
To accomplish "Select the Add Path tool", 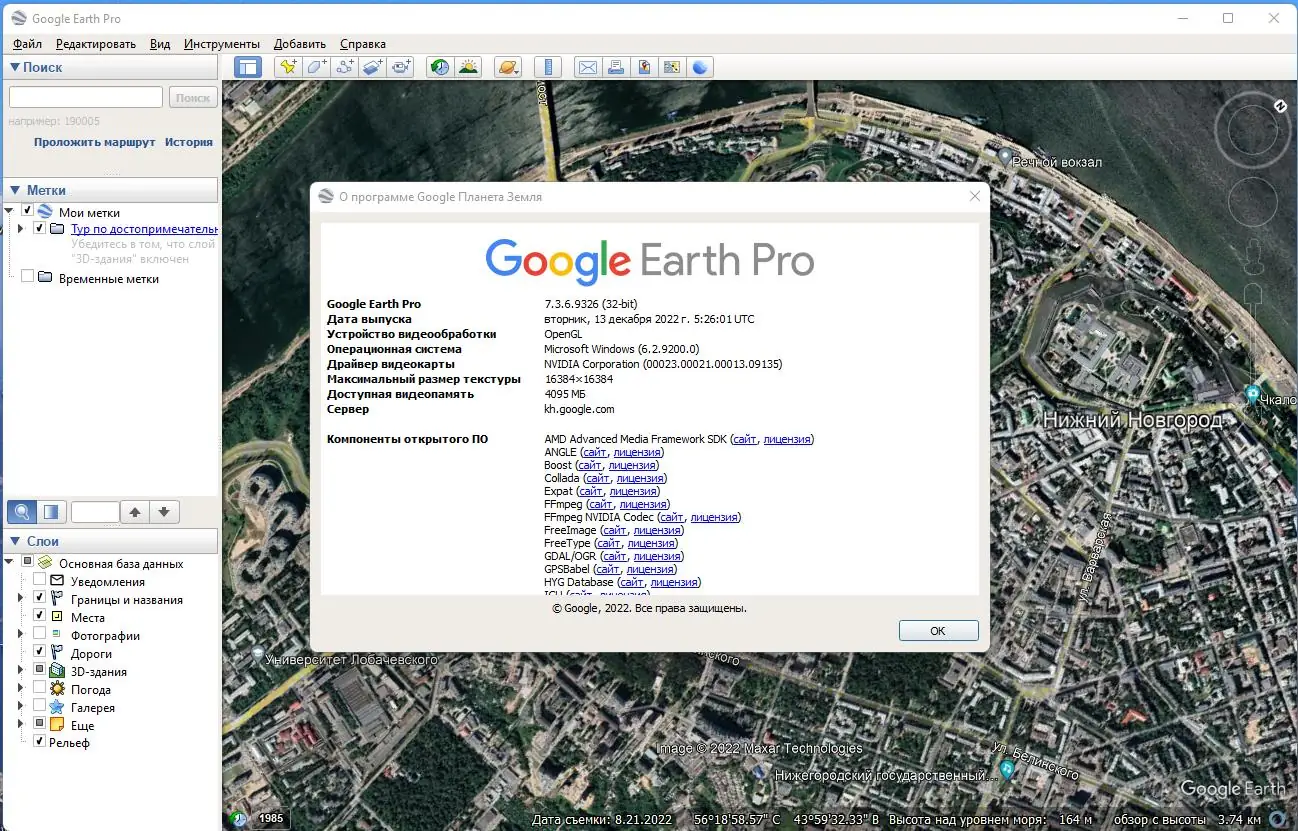I will pyautogui.click(x=344, y=67).
